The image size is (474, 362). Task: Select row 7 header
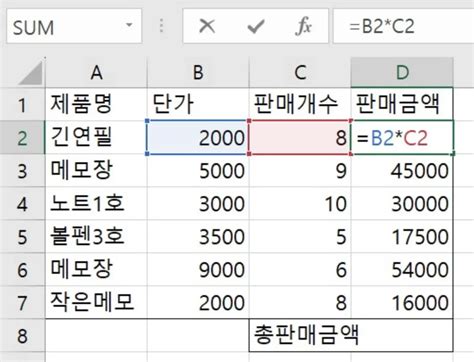point(22,302)
